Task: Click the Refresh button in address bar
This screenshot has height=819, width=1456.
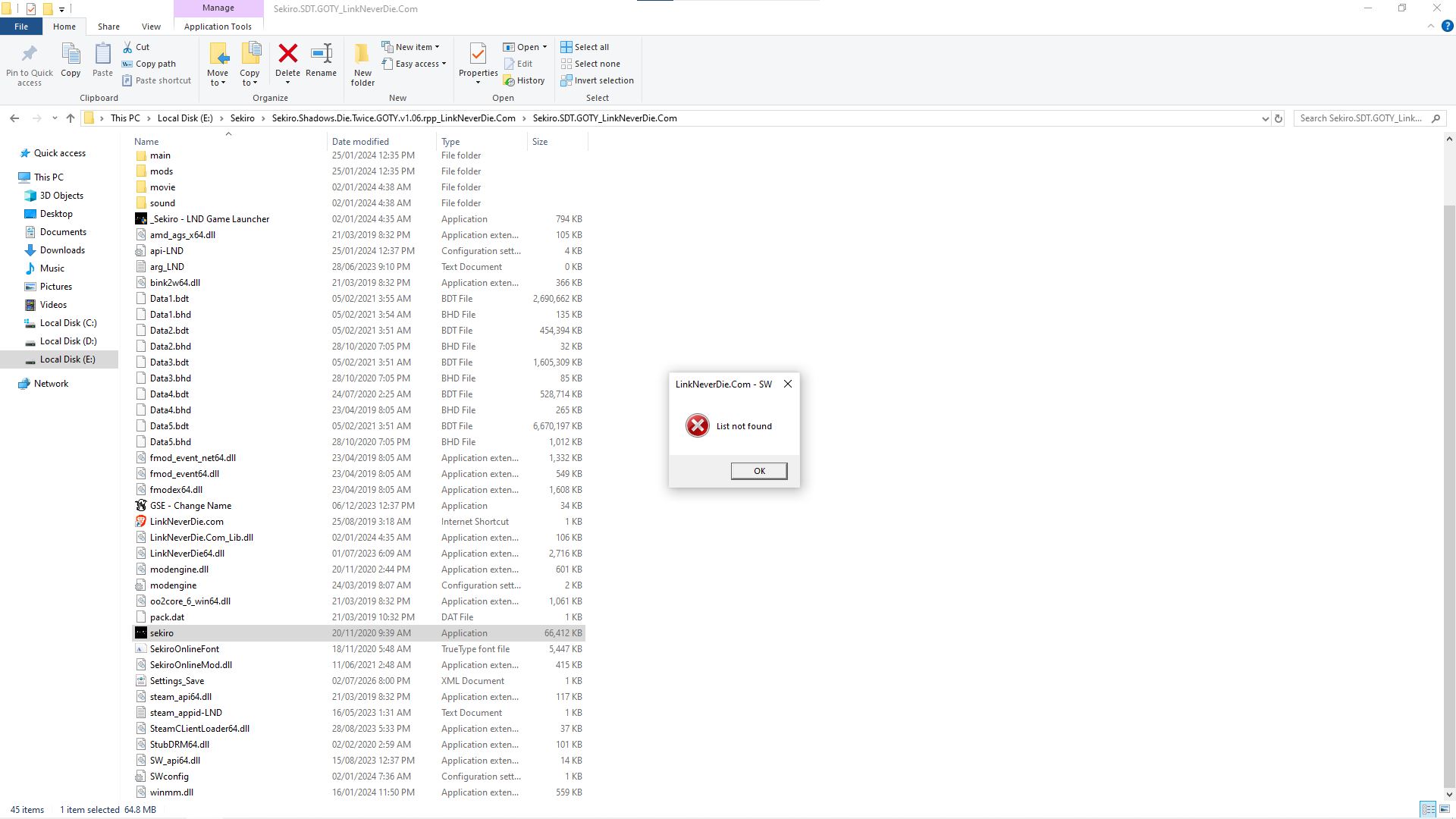Action: pos(1279,118)
